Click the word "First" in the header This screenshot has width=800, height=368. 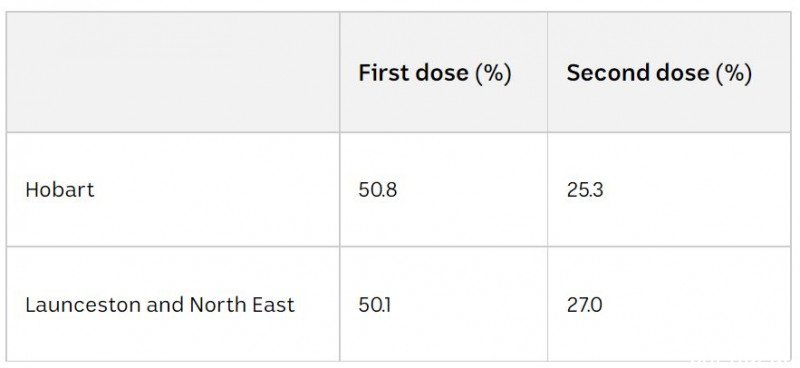pos(382,73)
